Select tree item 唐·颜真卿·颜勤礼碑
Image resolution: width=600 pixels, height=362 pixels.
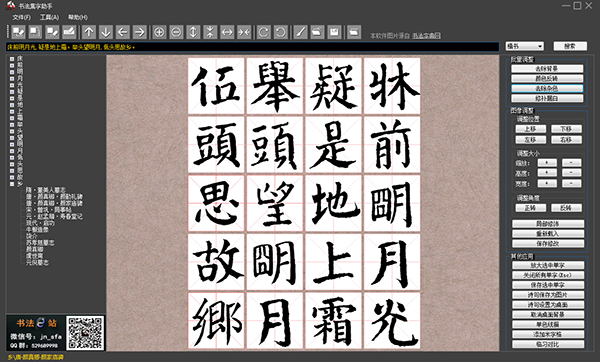coord(54,196)
